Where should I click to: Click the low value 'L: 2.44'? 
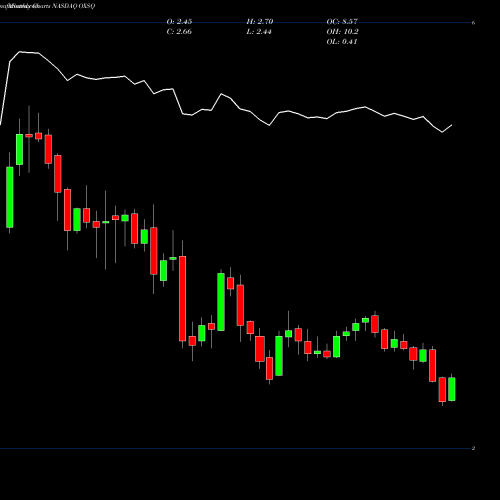pos(259,31)
